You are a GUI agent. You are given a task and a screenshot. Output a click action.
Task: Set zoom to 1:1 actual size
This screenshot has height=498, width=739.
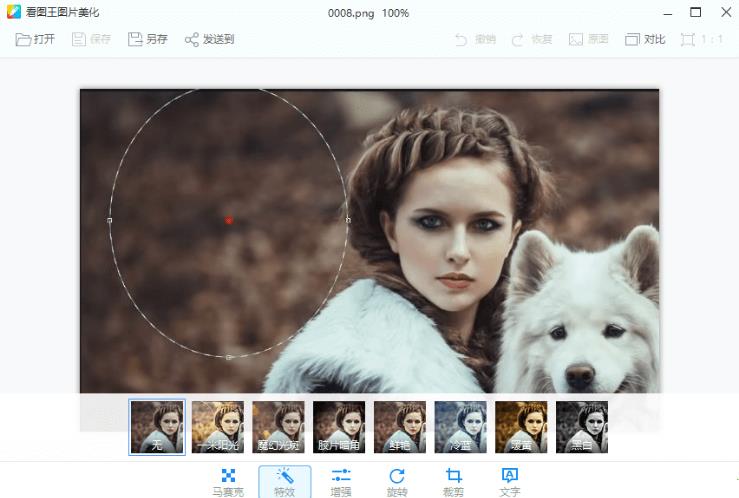click(x=702, y=39)
